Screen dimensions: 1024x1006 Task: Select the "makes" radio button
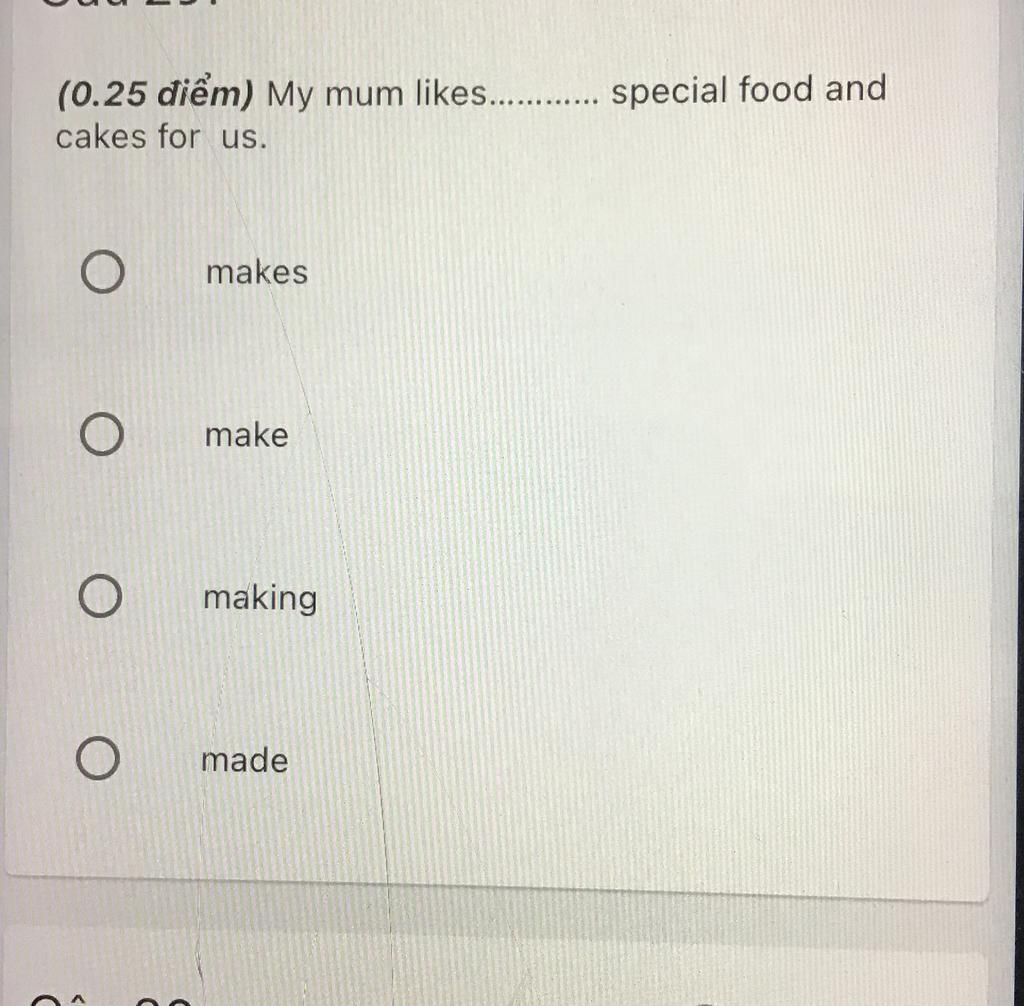[x=103, y=271]
